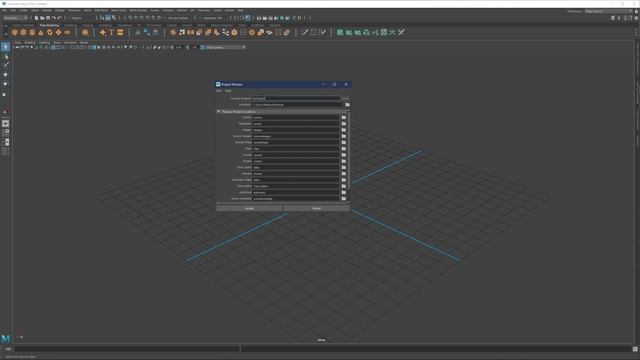
Task: Click the New Scene icon in status line
Action: 36,18
